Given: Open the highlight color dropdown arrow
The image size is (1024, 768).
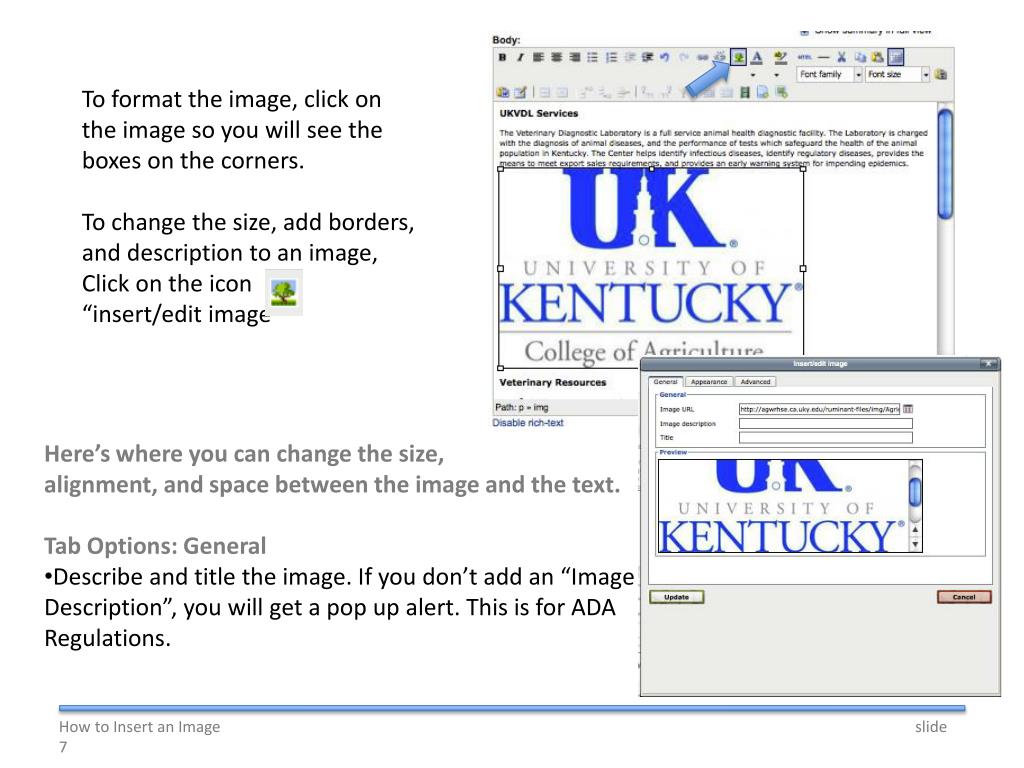Looking at the screenshot, I should tap(776, 75).
